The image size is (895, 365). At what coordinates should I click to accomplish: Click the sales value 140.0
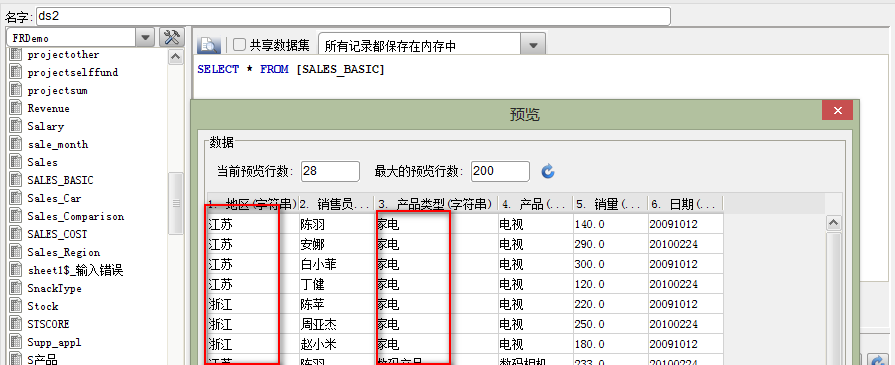pos(610,224)
